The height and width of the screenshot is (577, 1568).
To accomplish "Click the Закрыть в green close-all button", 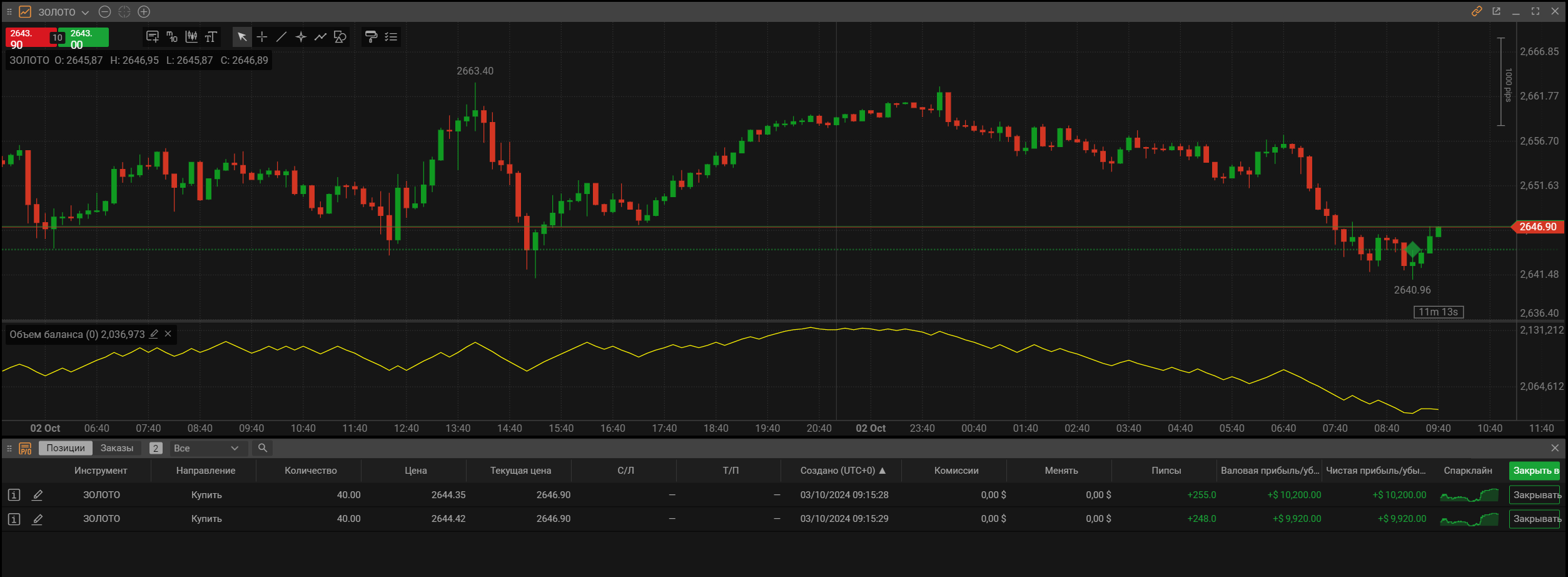I will (1535, 471).
